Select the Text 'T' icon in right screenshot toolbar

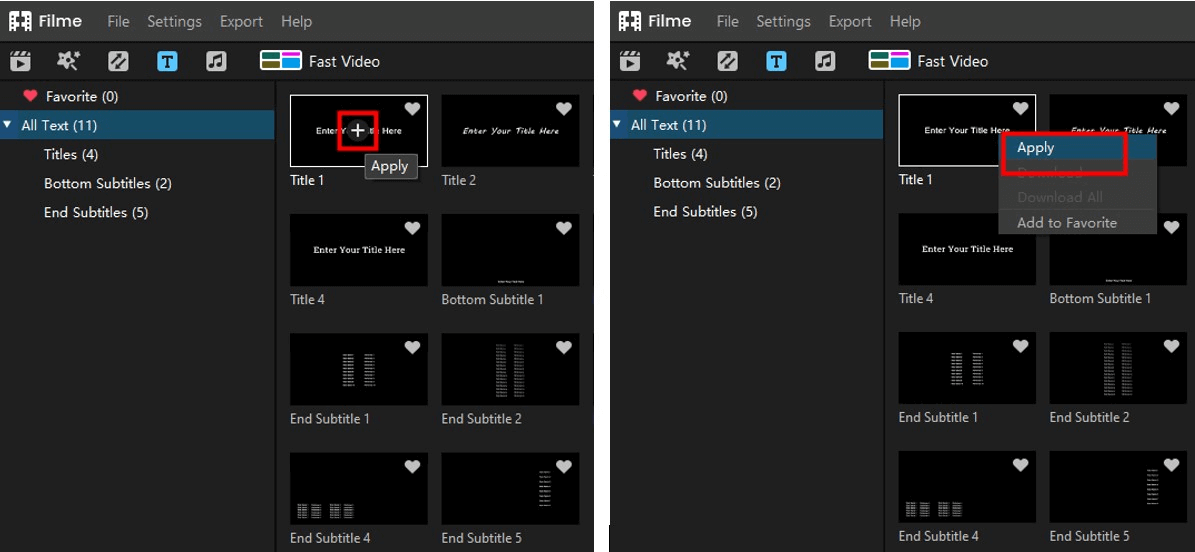(x=776, y=61)
